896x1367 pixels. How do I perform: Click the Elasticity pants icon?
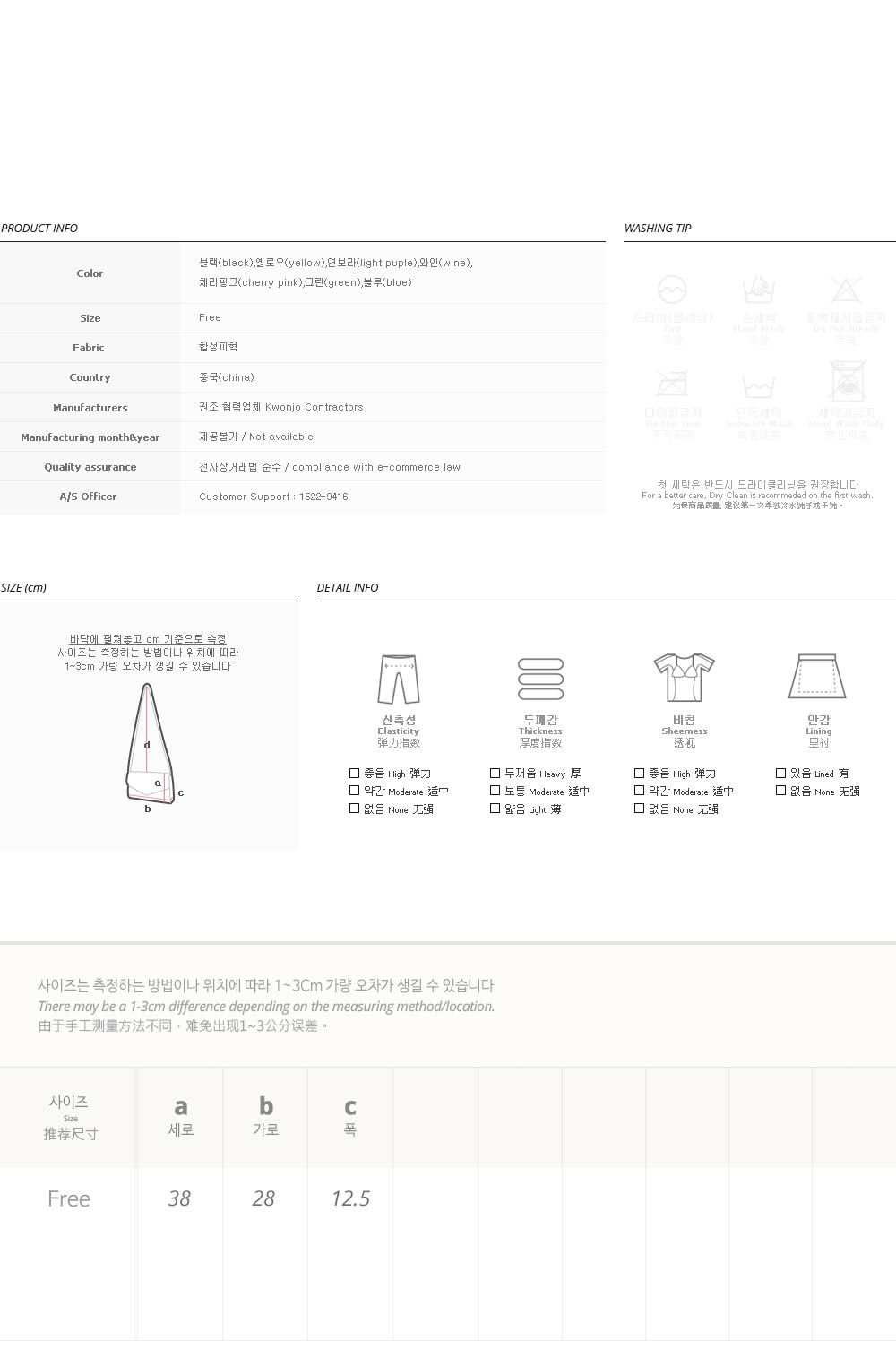399,679
